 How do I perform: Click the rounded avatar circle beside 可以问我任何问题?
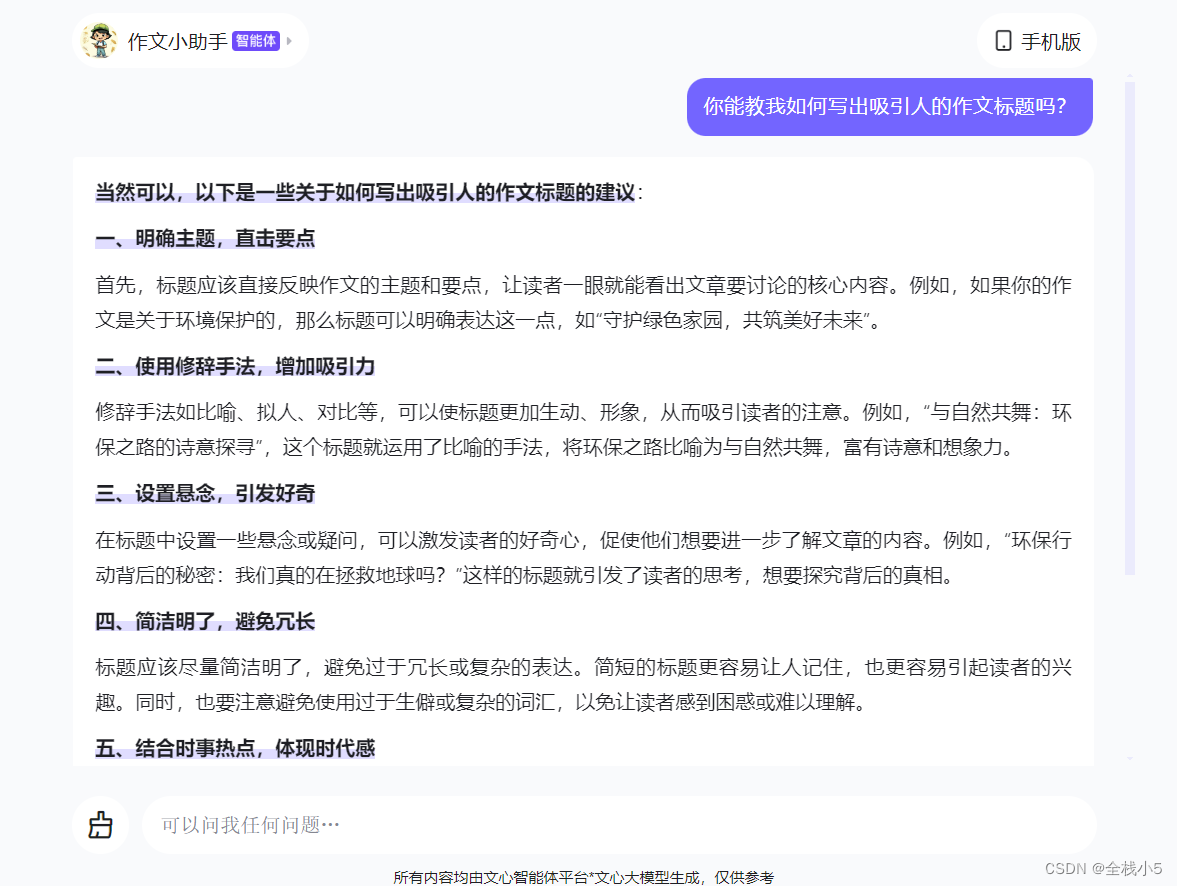tap(100, 825)
